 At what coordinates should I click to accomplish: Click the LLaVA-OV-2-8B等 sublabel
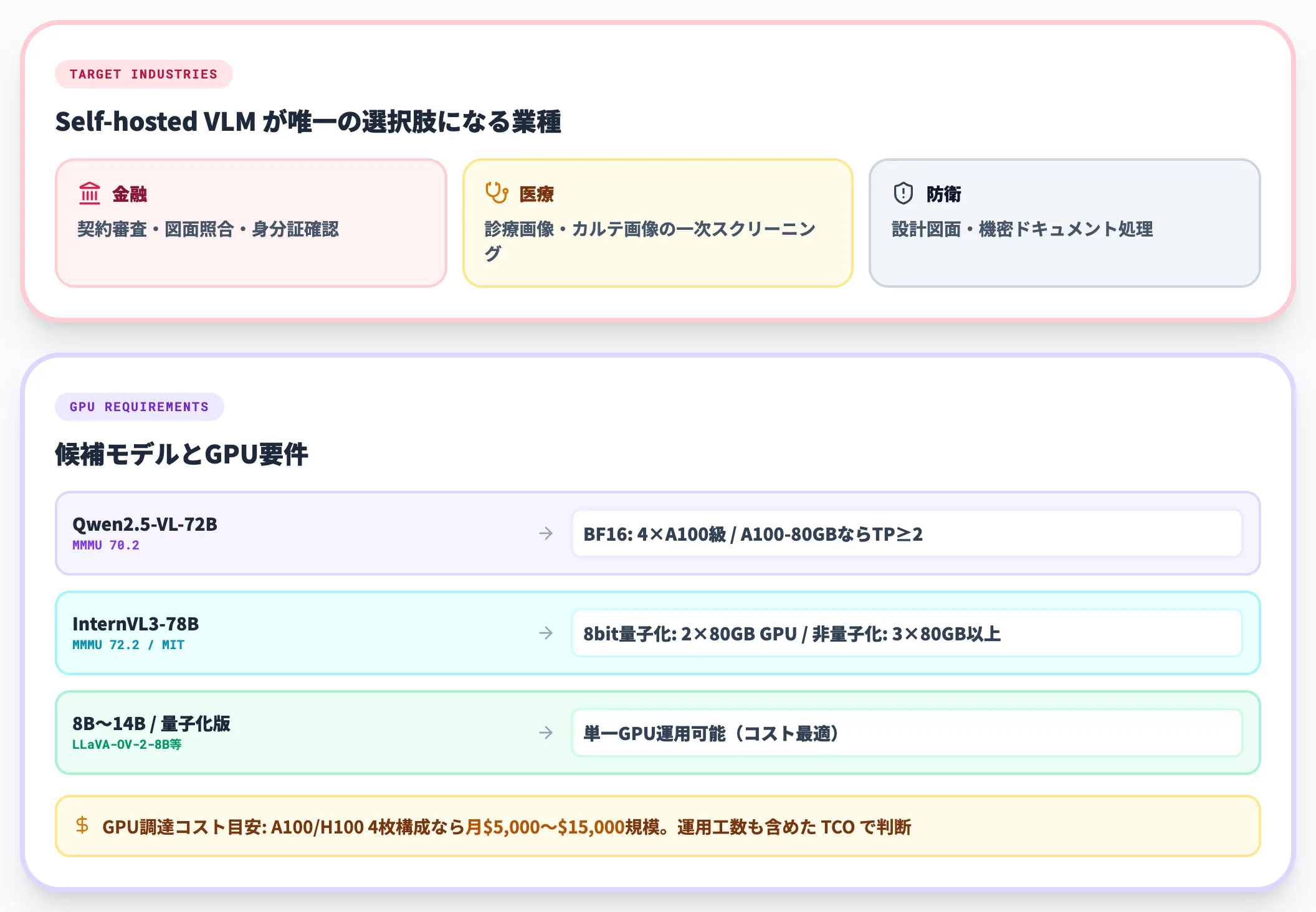127,744
